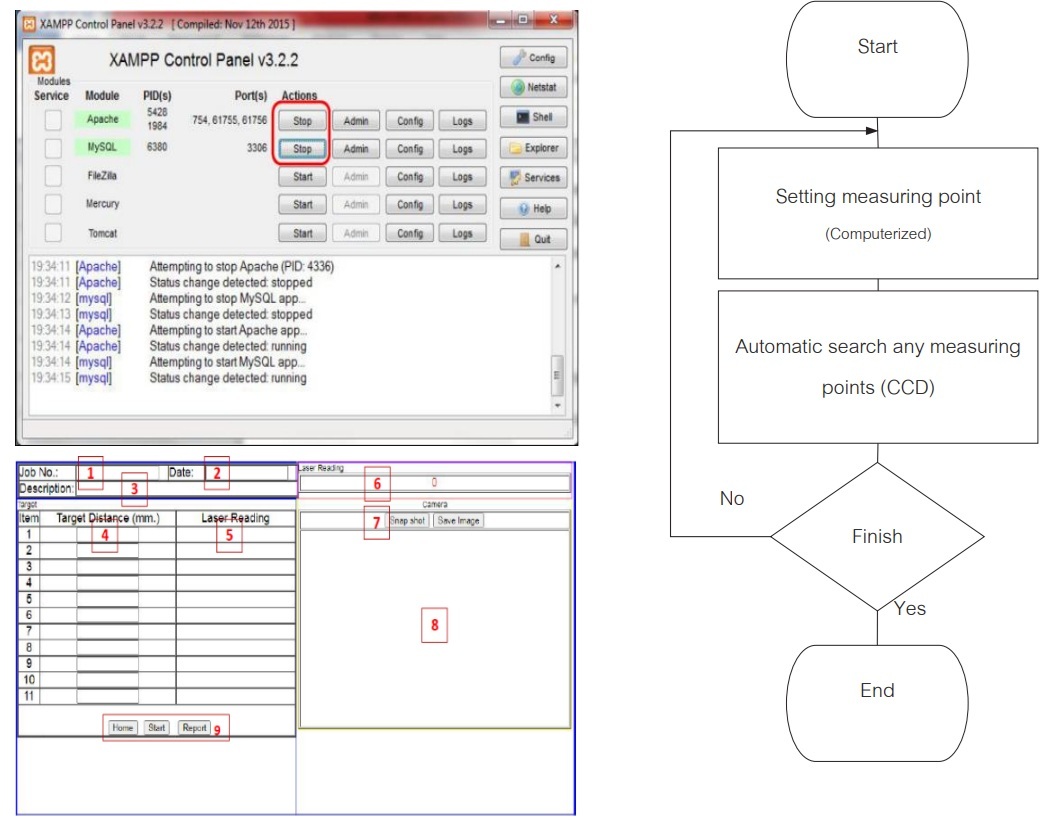Click the camera preview area

pyautogui.click(x=435, y=629)
